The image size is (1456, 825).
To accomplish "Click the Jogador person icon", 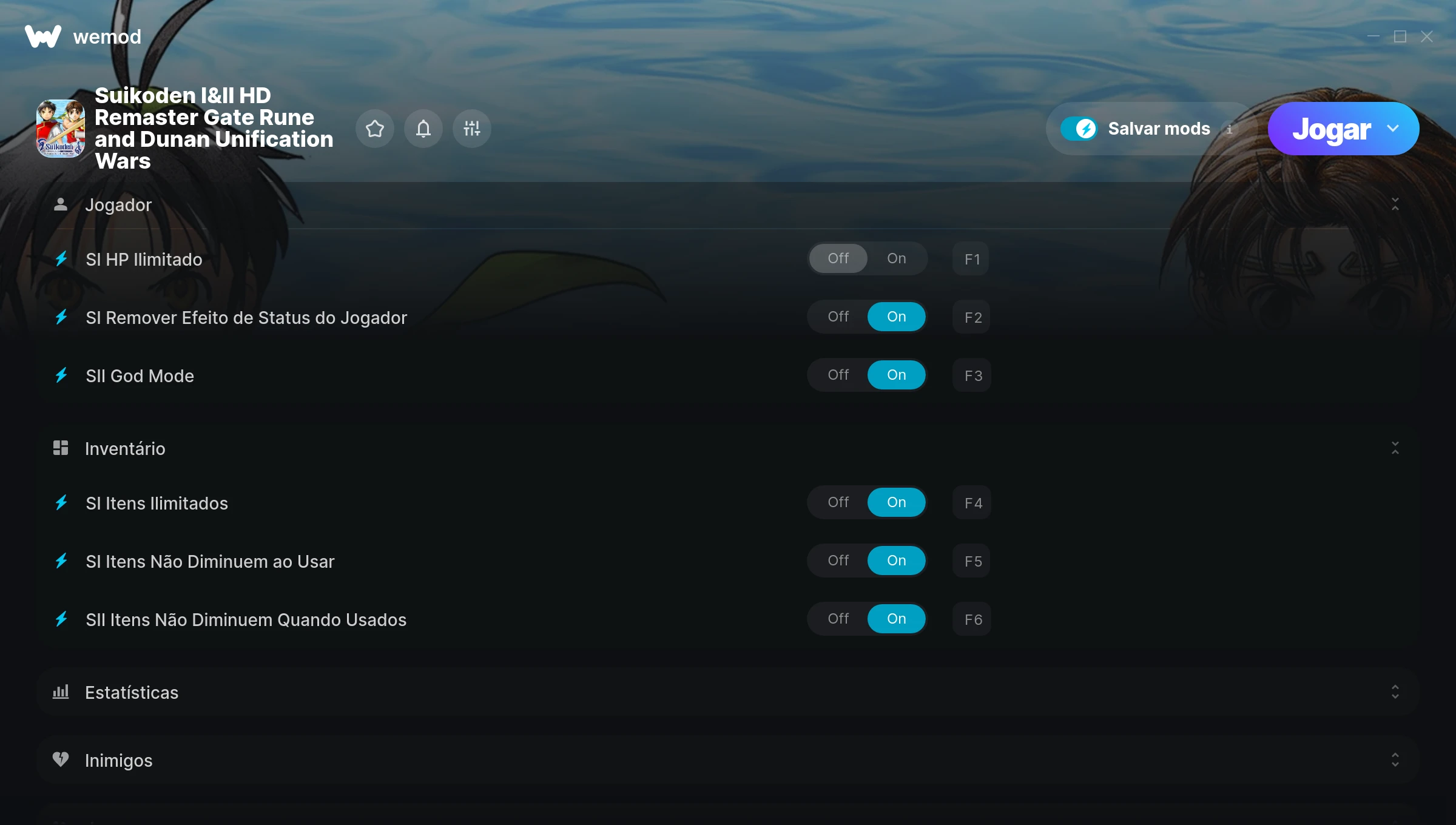I will tap(61, 204).
